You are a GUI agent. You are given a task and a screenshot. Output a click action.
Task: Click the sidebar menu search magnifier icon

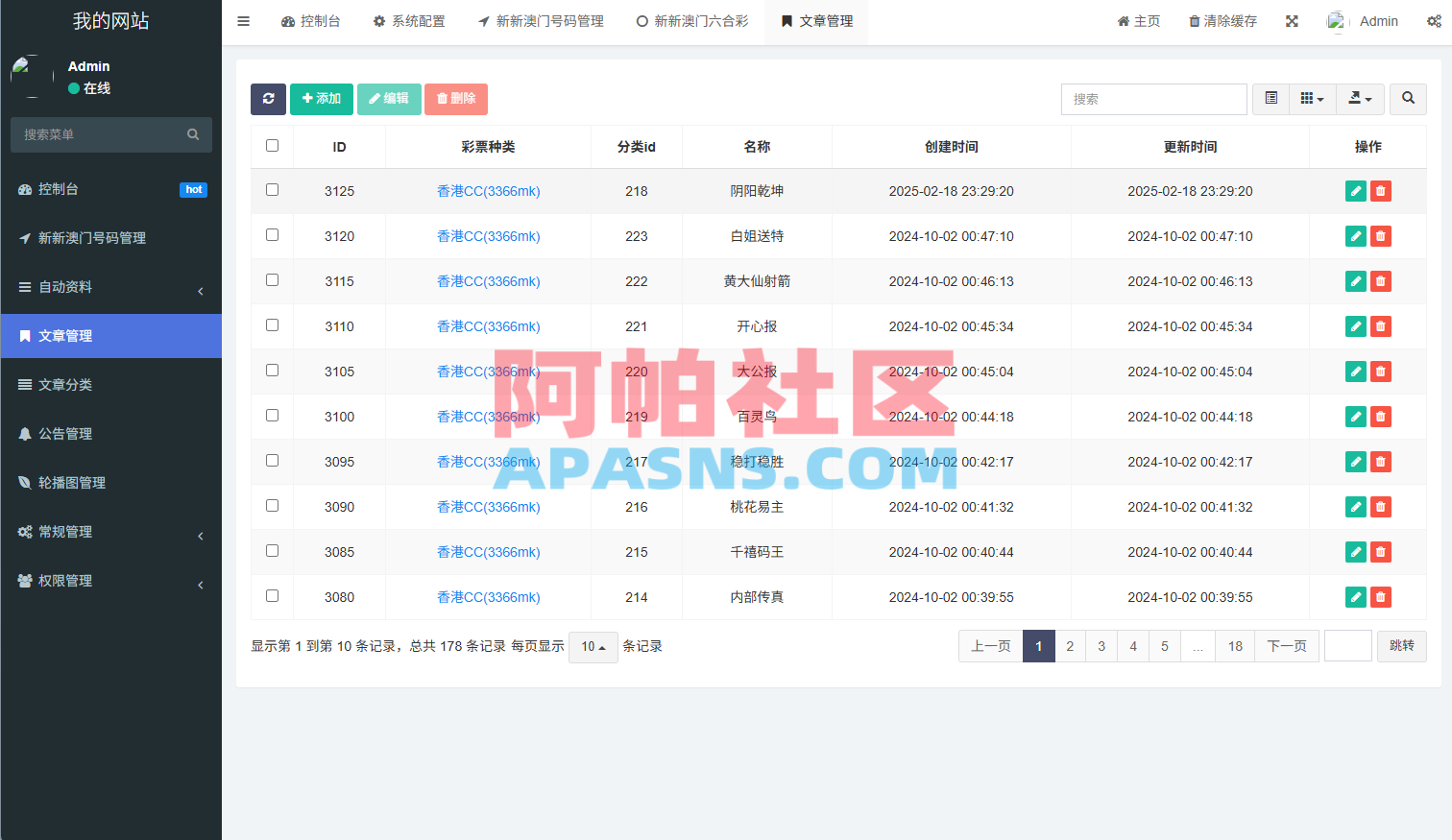point(193,134)
